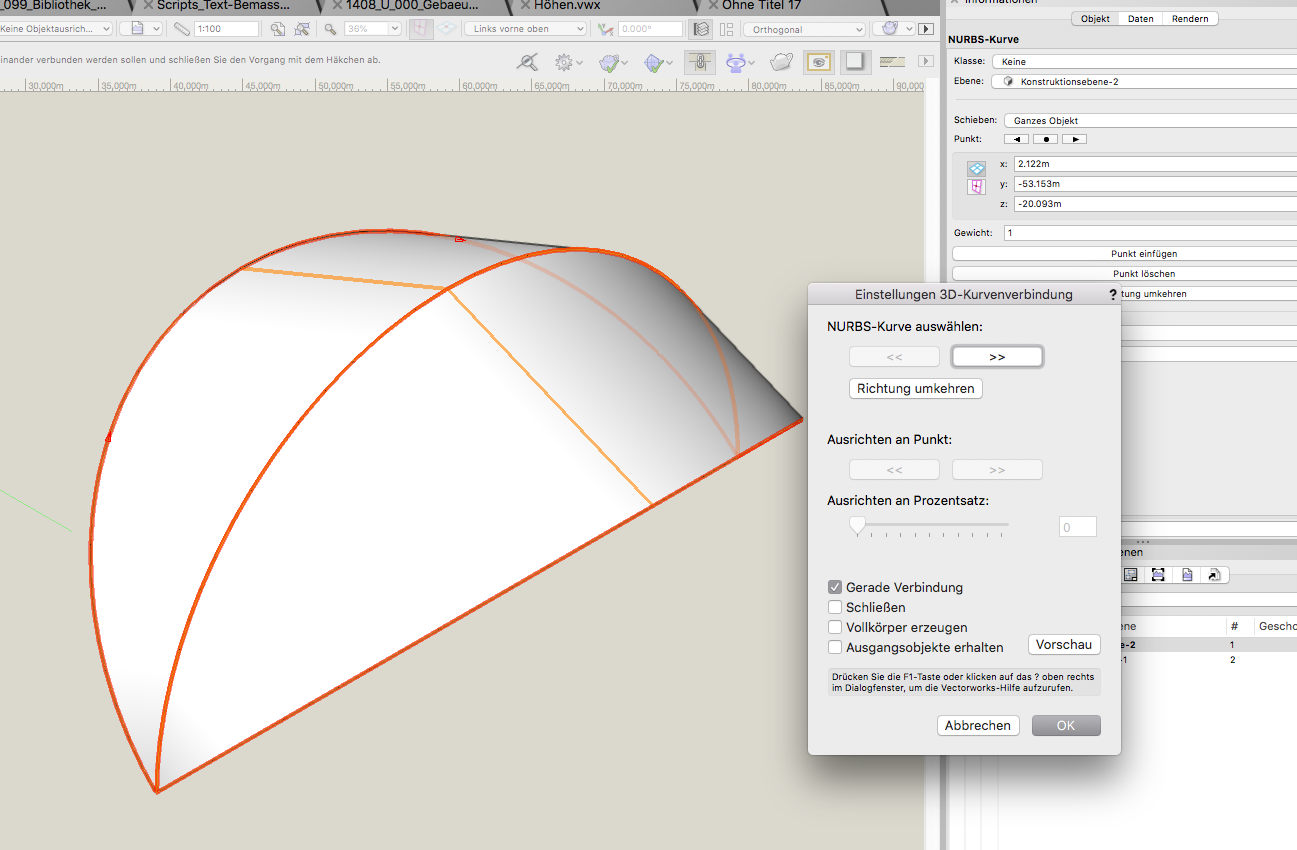Click the page shortcut arrow icon in navigation palette

pos(1213,575)
